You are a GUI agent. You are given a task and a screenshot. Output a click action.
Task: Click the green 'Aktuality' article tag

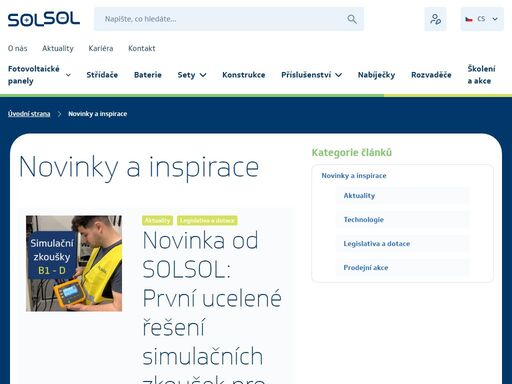(x=157, y=220)
